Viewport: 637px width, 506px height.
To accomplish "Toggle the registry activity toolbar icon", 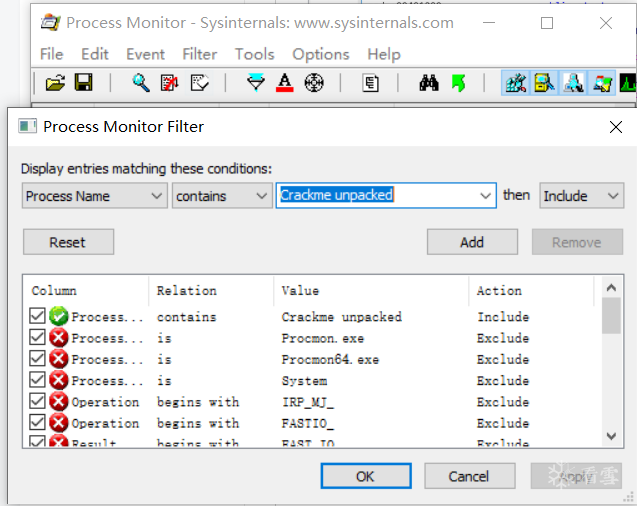I will pos(516,83).
